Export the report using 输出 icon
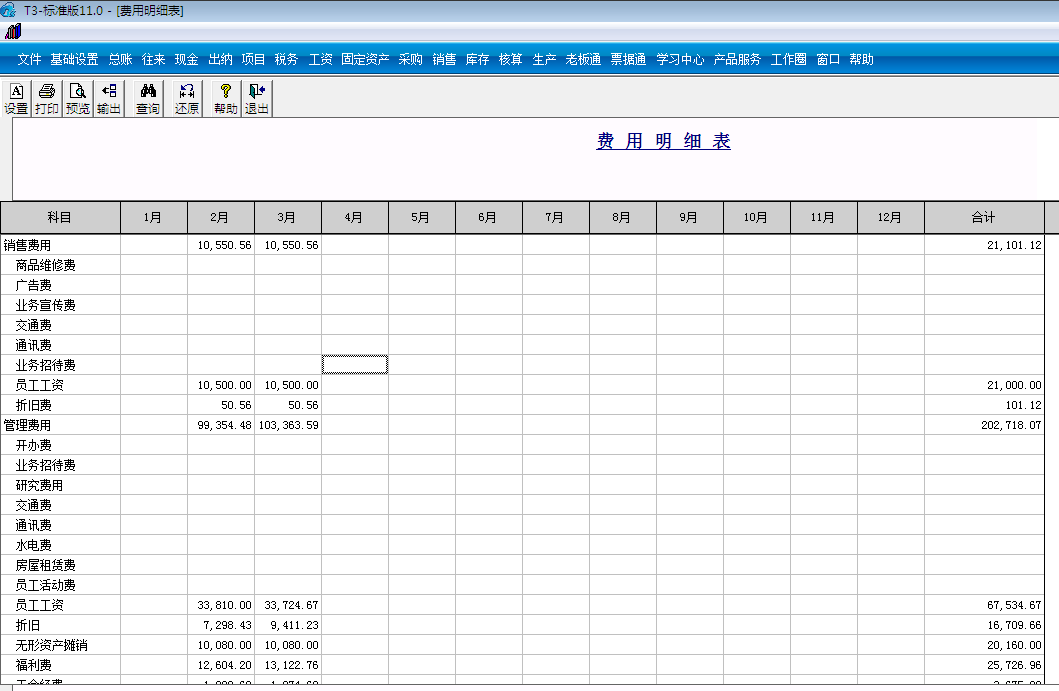 108,97
